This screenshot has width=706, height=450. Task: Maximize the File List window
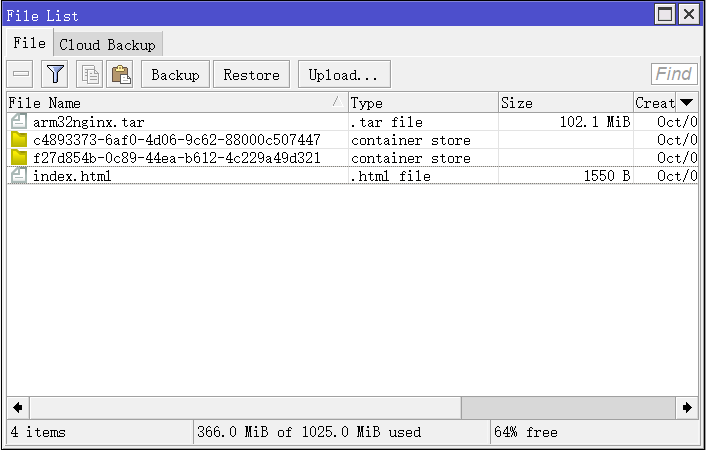[x=665, y=15]
